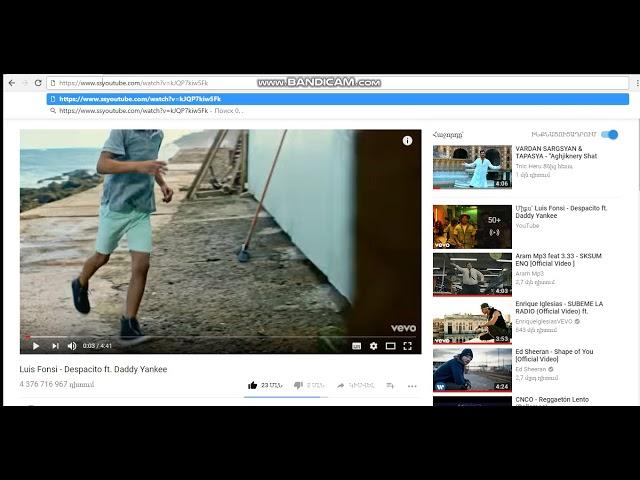Open the Chrome three-dot menu

(637, 83)
